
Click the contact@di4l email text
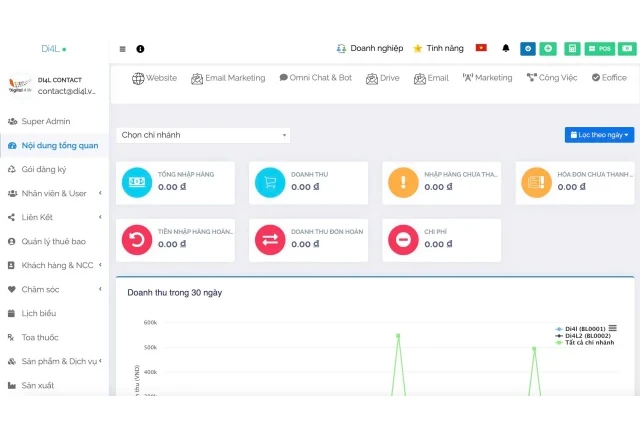67,91
